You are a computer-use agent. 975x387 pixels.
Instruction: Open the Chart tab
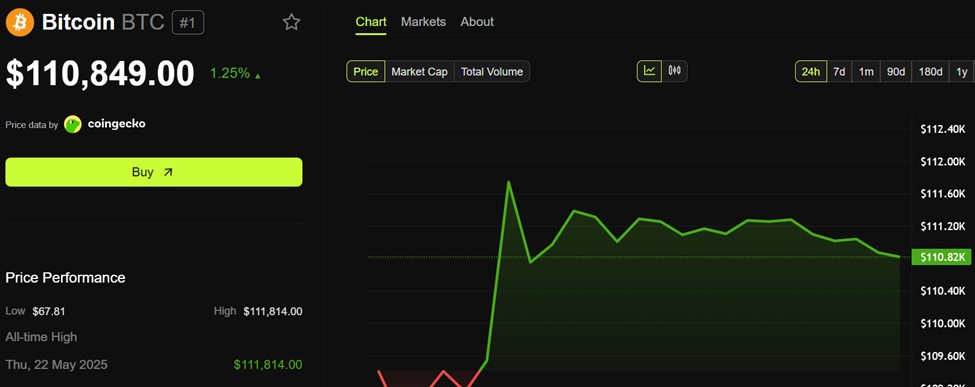click(x=371, y=22)
